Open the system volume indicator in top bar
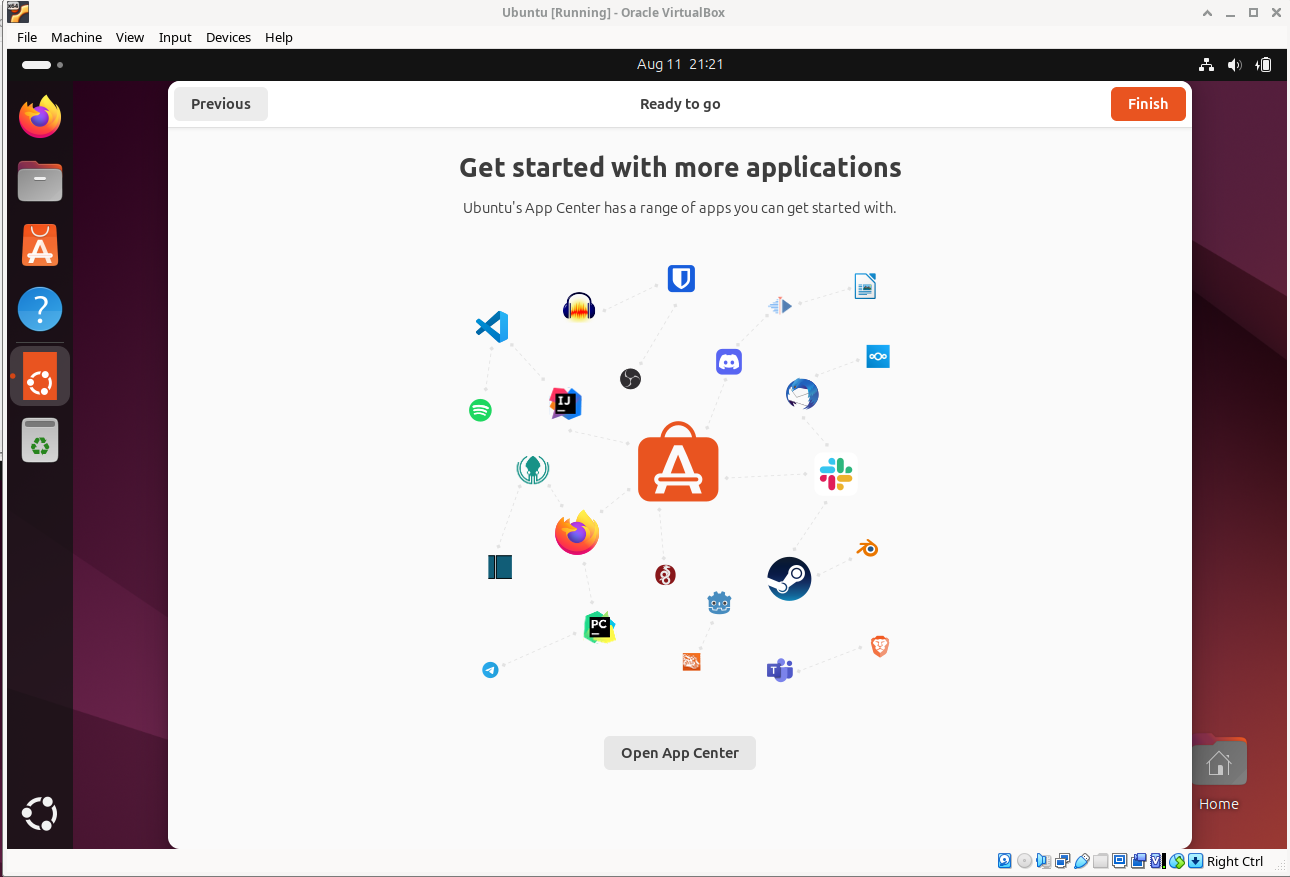The width and height of the screenshot is (1290, 877). [x=1235, y=65]
